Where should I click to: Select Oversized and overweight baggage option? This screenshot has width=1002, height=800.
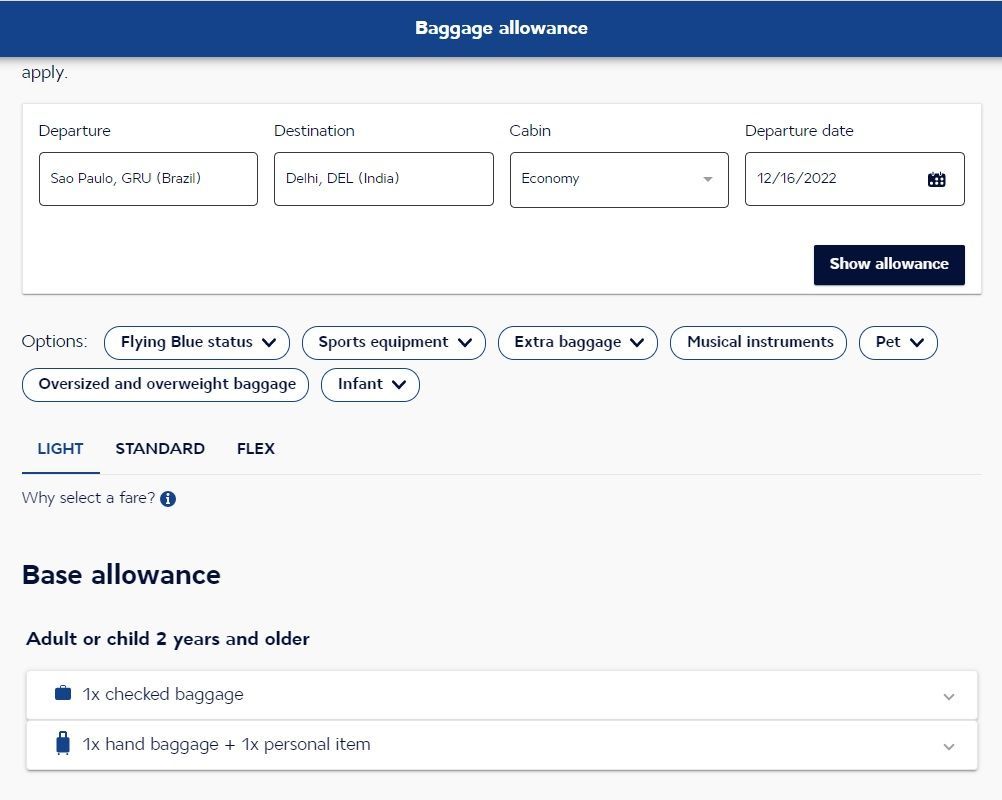click(166, 385)
